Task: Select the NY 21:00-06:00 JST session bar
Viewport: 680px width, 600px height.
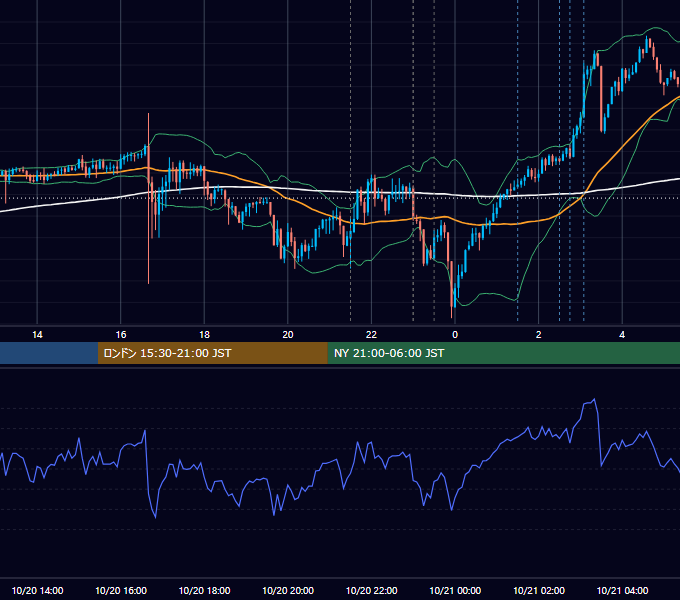Action: pyautogui.click(x=503, y=353)
